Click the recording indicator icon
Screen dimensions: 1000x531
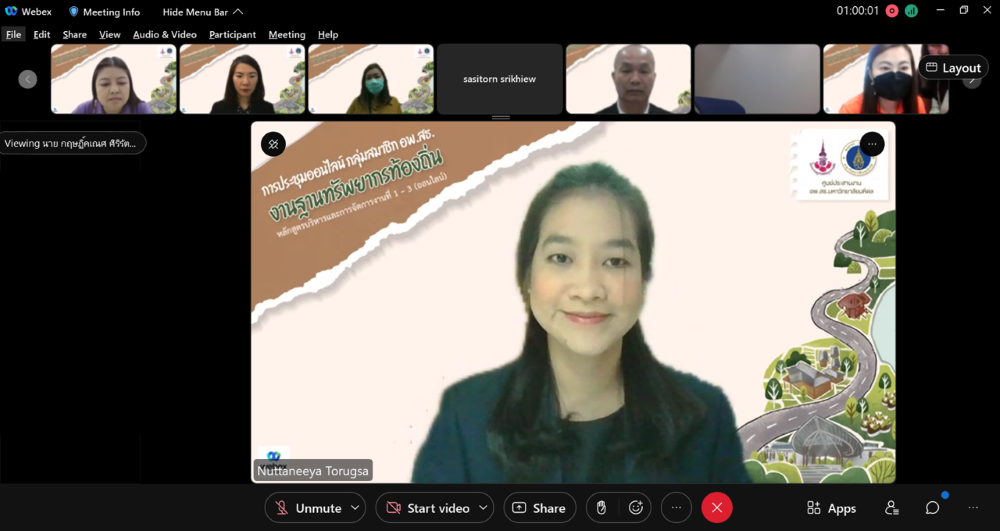(892, 11)
